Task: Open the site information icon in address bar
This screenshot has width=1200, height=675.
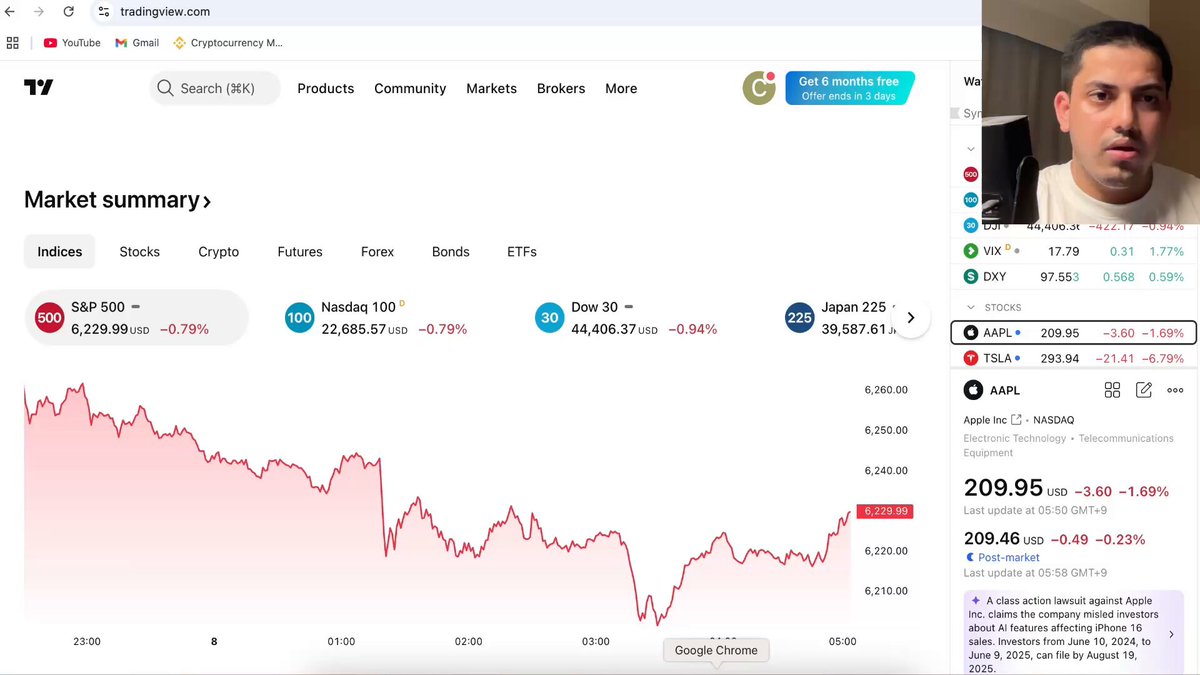Action: 104,11
